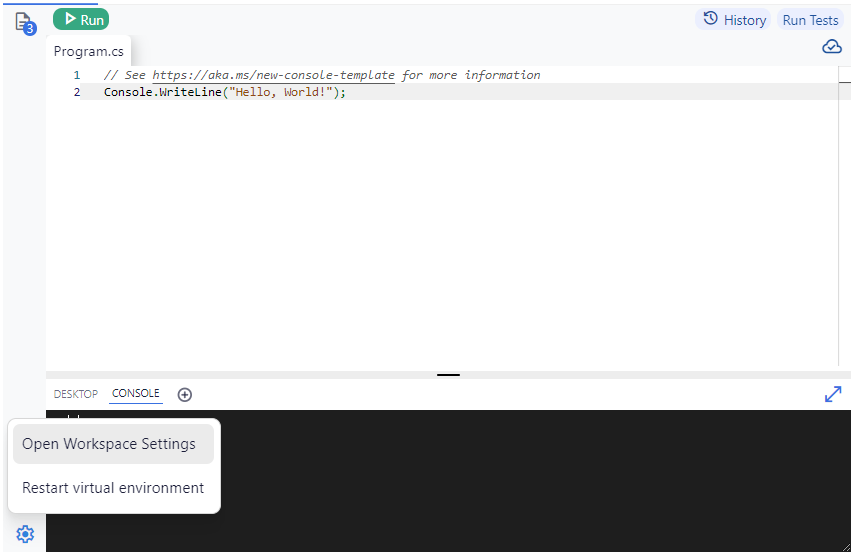Open the History panel

point(734,20)
